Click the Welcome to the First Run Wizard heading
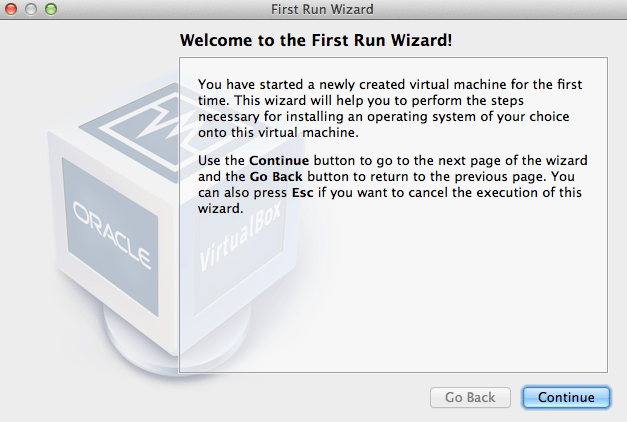This screenshot has height=422, width=627. coord(317,41)
